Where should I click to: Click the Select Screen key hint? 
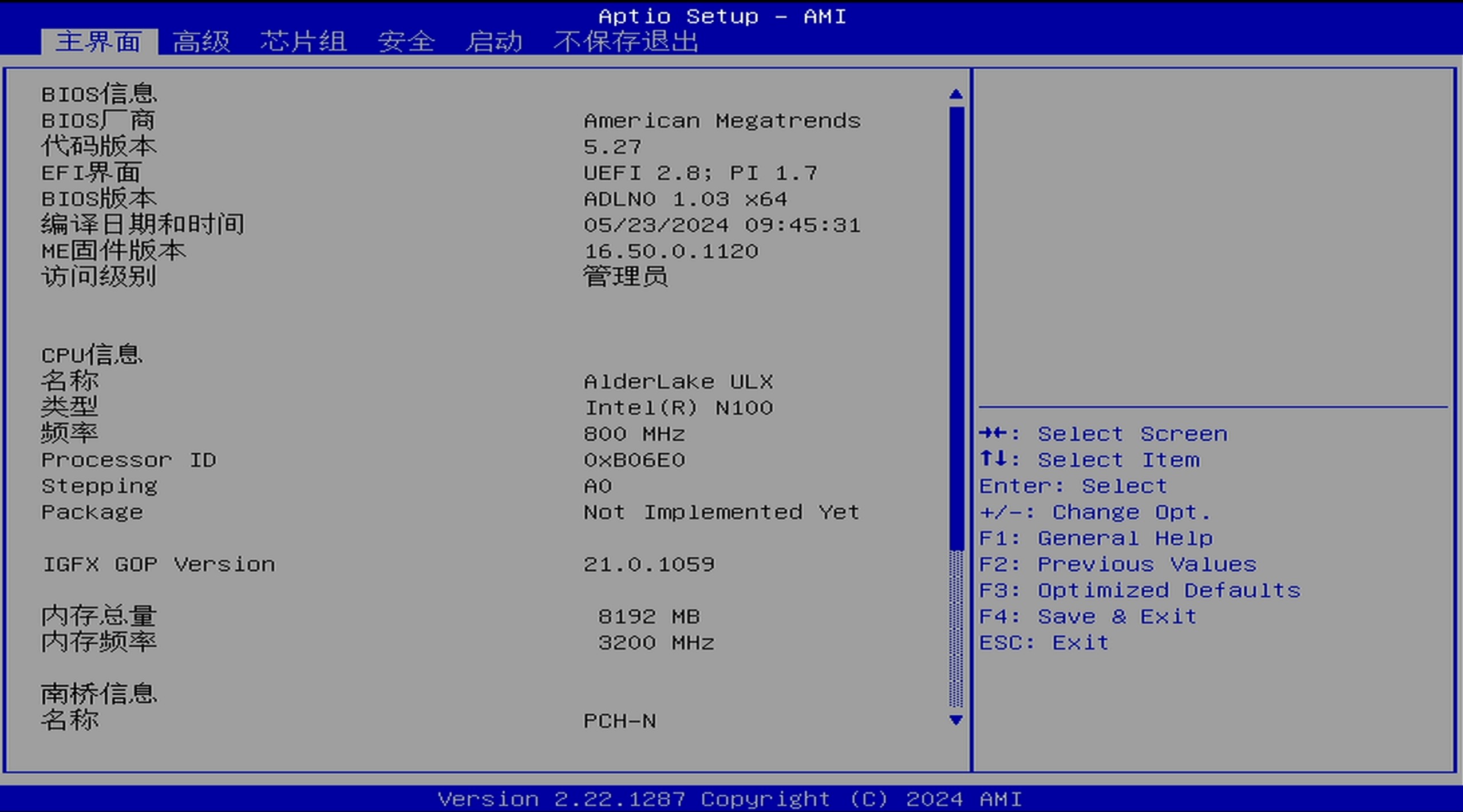1103,434
